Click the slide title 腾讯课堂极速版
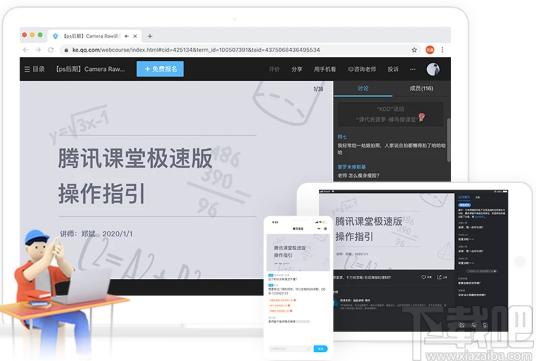 click(x=135, y=158)
